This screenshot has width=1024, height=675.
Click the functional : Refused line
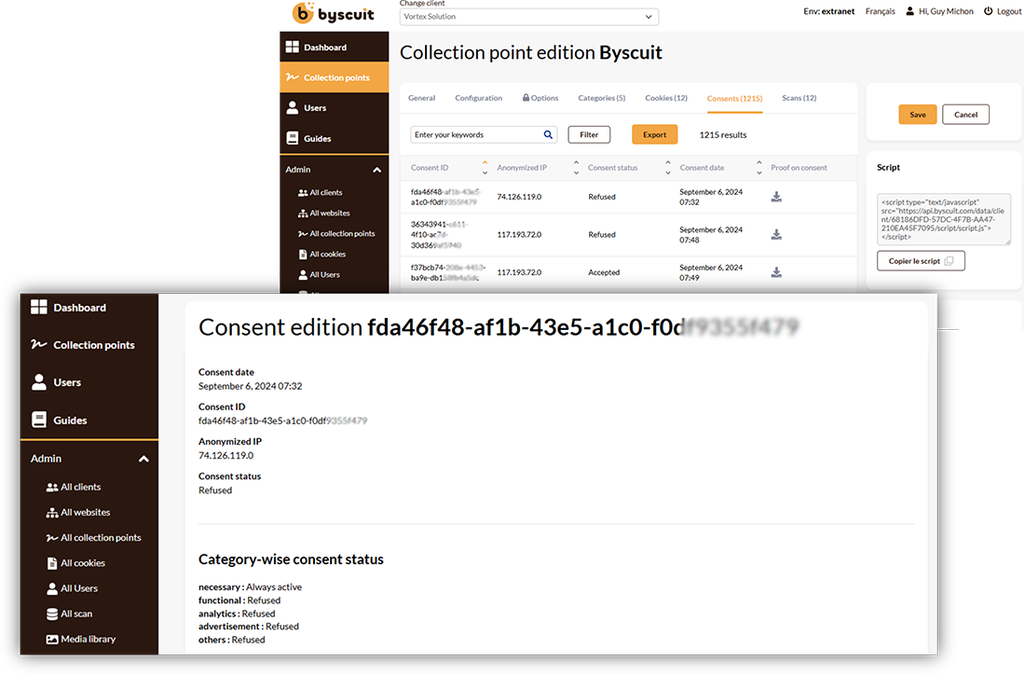[240, 600]
